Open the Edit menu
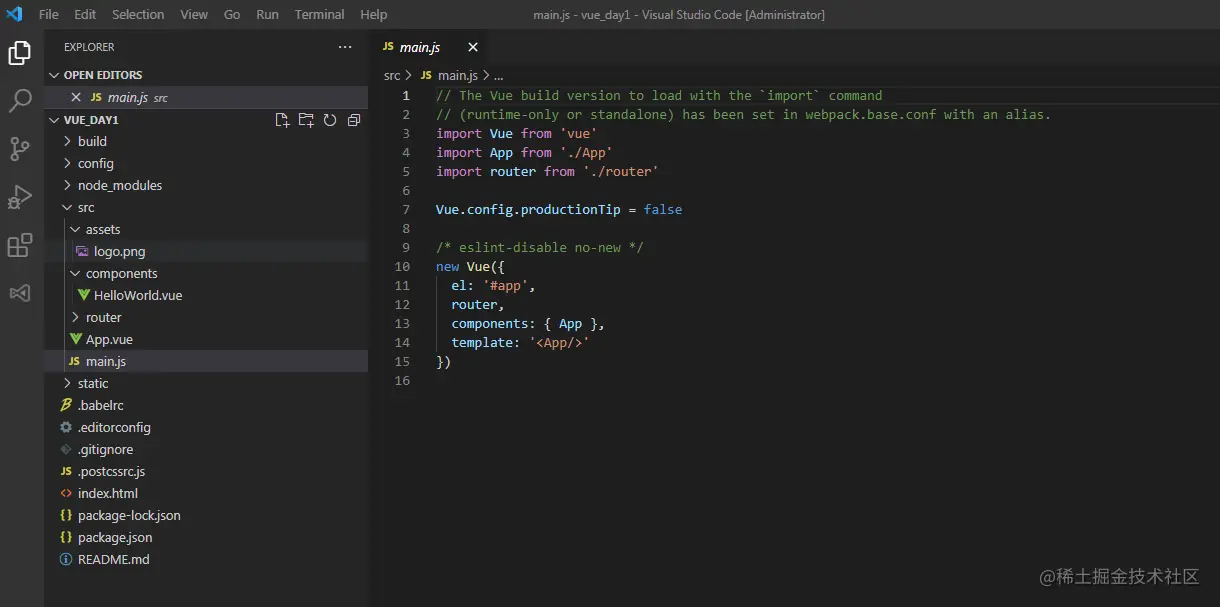 (85, 14)
